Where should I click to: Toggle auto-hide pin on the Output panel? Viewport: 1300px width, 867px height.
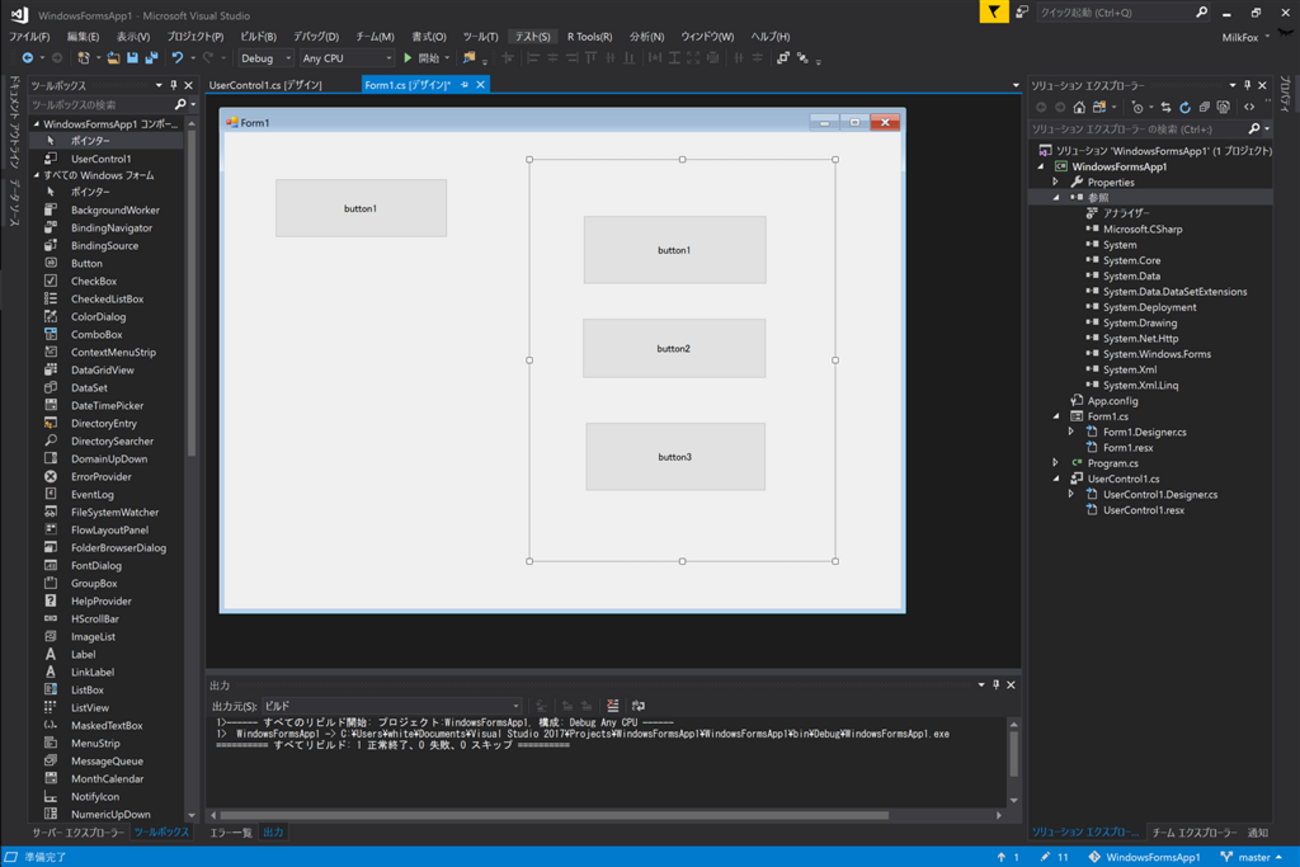(995, 685)
